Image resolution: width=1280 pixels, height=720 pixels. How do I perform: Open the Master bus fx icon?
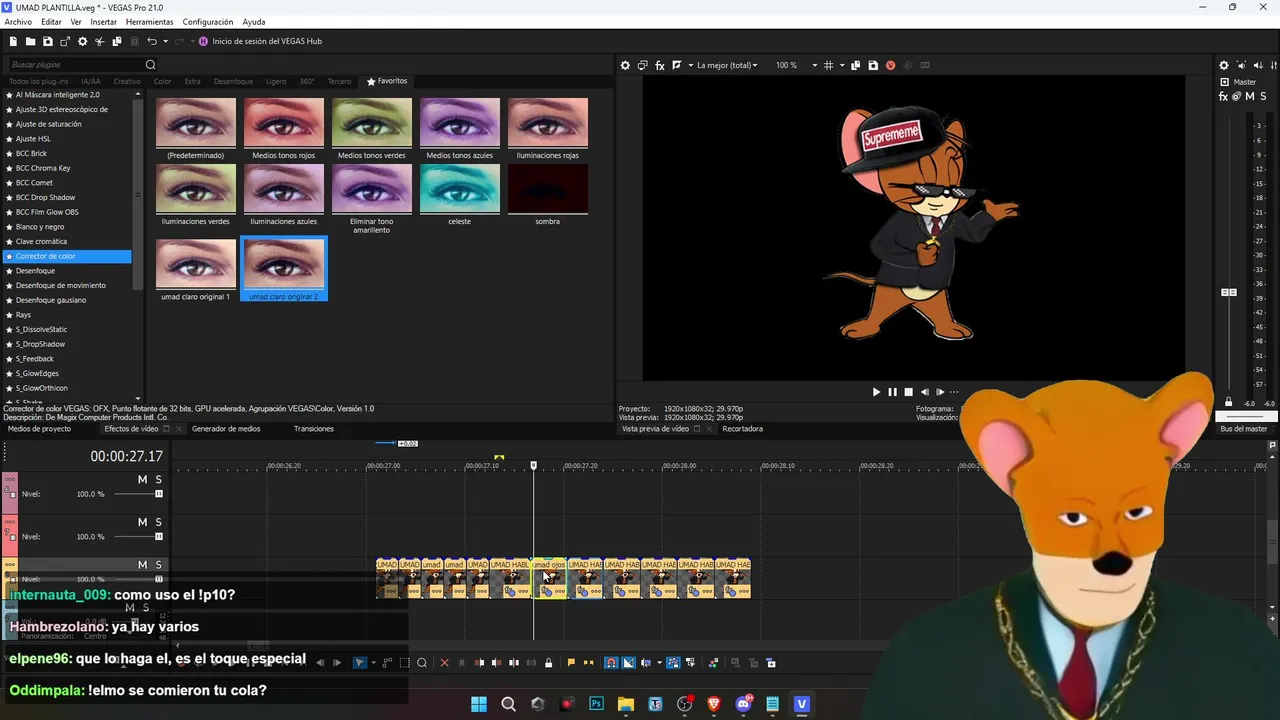click(x=1223, y=97)
